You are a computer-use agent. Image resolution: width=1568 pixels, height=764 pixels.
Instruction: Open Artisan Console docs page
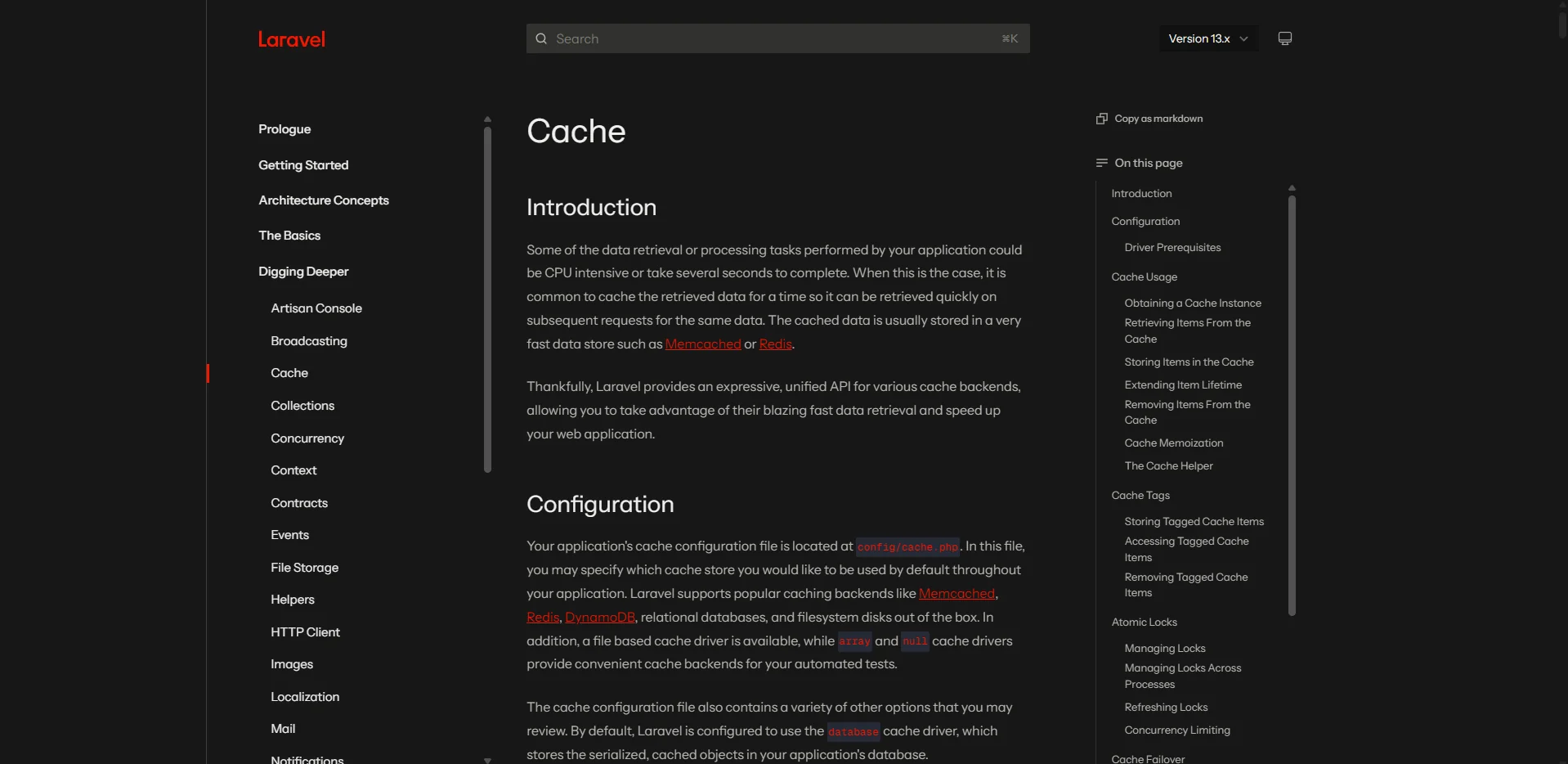click(x=316, y=308)
